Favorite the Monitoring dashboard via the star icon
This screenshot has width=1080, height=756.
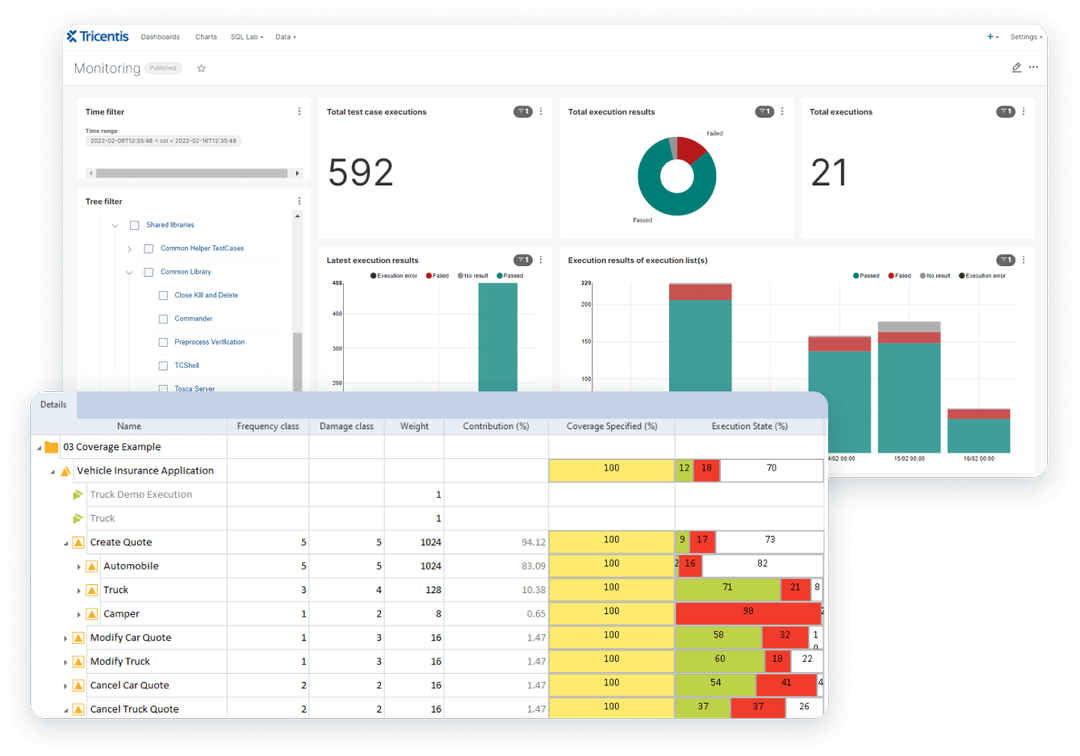point(201,68)
